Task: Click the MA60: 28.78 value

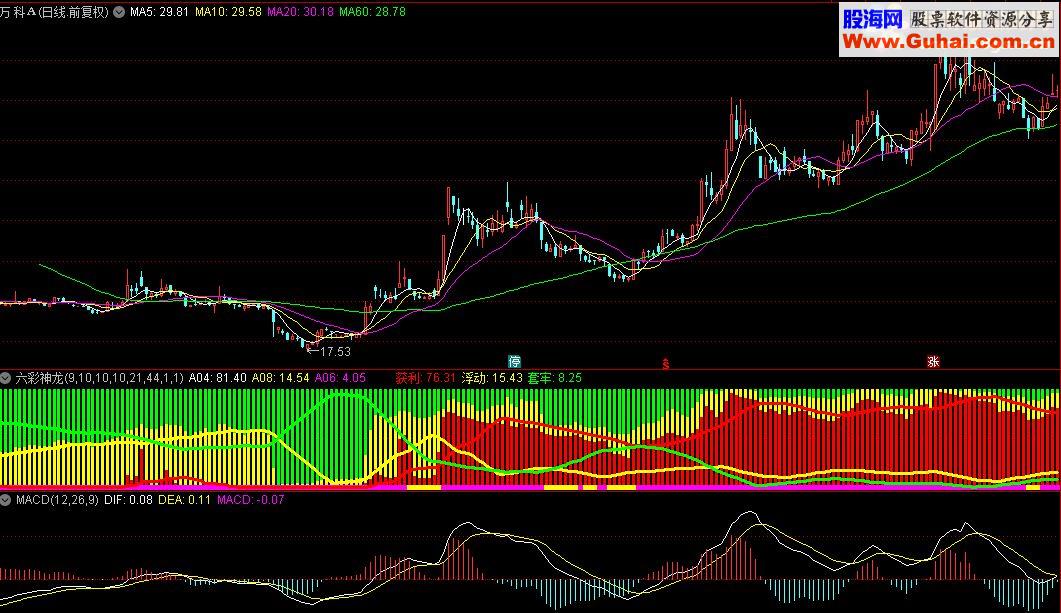Action: (372, 12)
